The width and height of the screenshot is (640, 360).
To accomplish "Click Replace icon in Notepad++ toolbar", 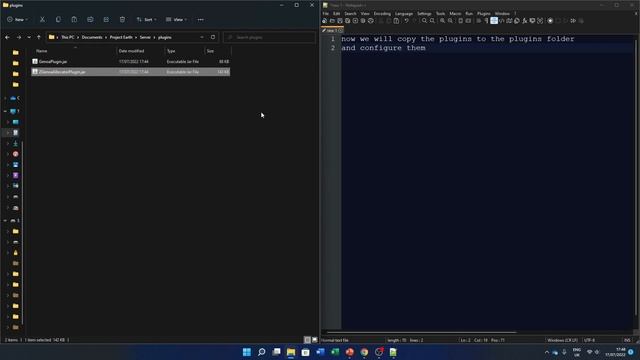I will [x=432, y=20].
